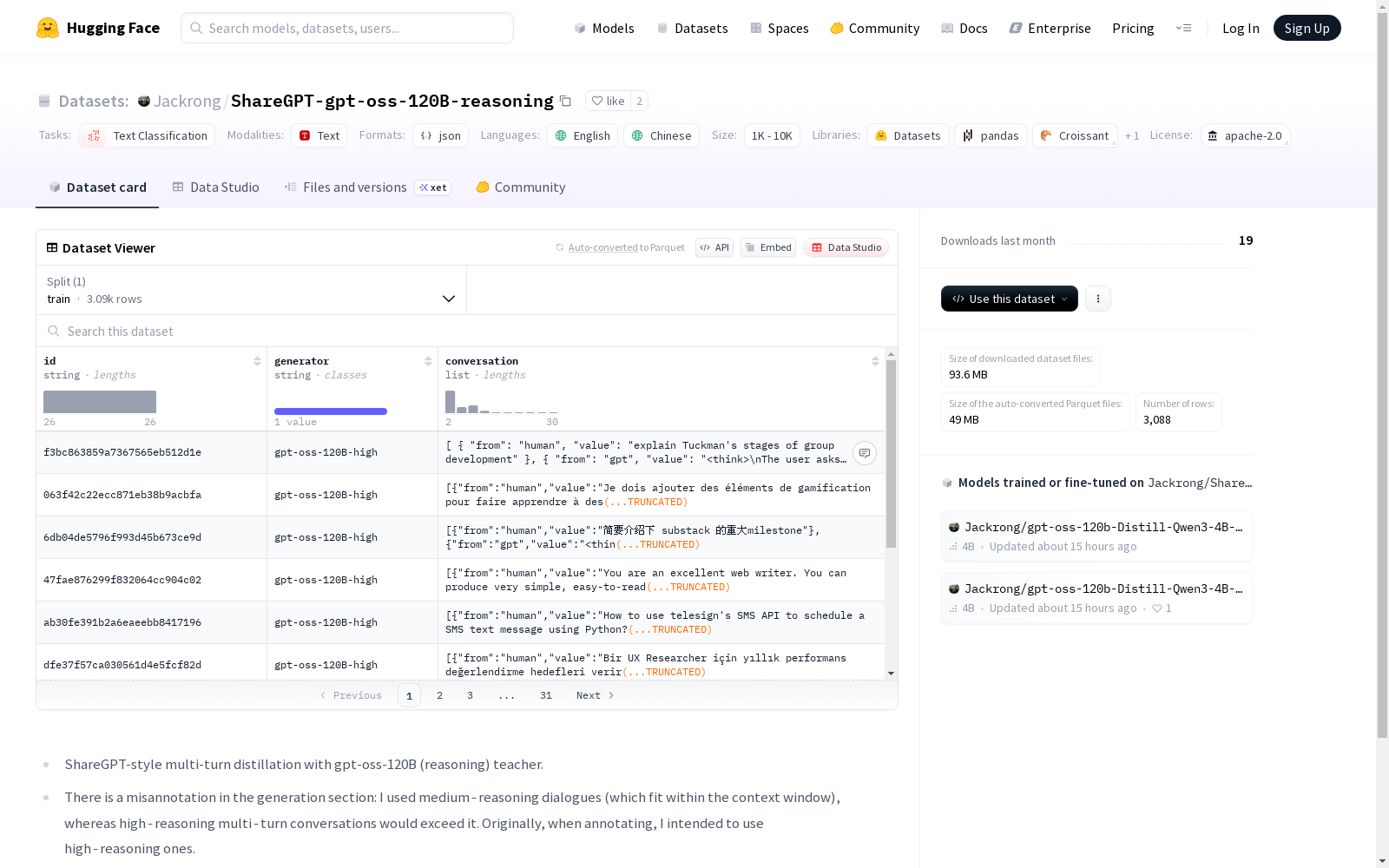Open the Use this dataset dropdown
1389x868 pixels.
click(x=1010, y=299)
